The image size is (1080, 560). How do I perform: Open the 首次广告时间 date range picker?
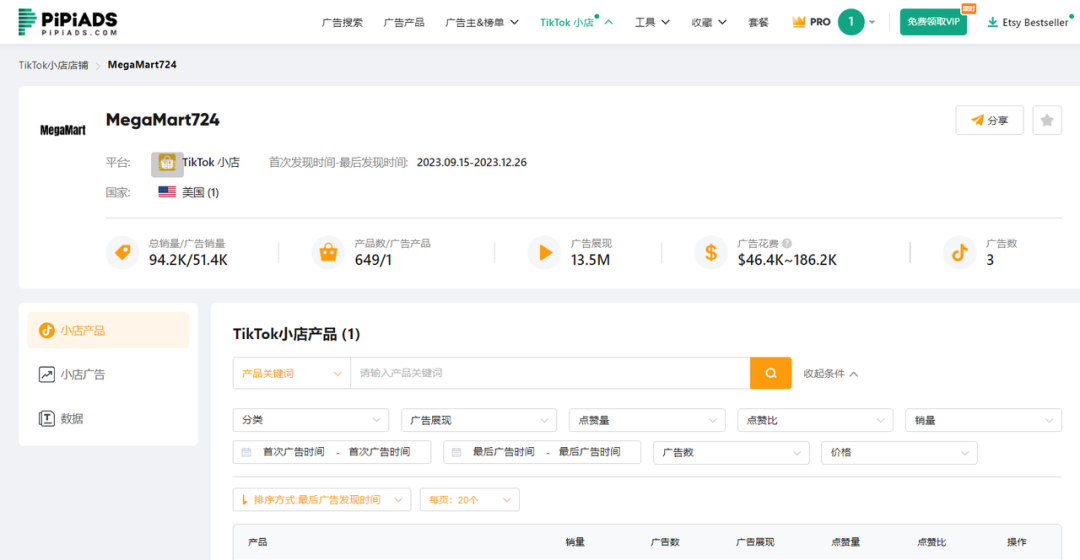pos(332,453)
